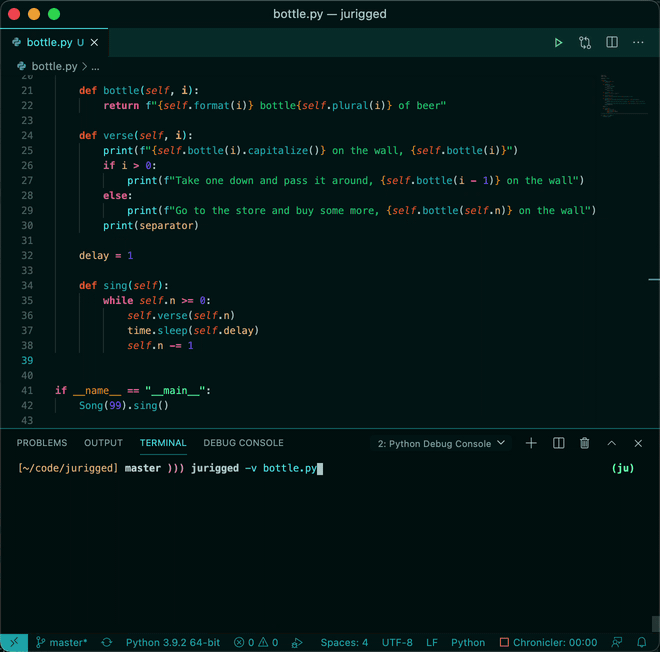Open the errors and warnings count indicator
The width and height of the screenshot is (660, 652).
256,642
